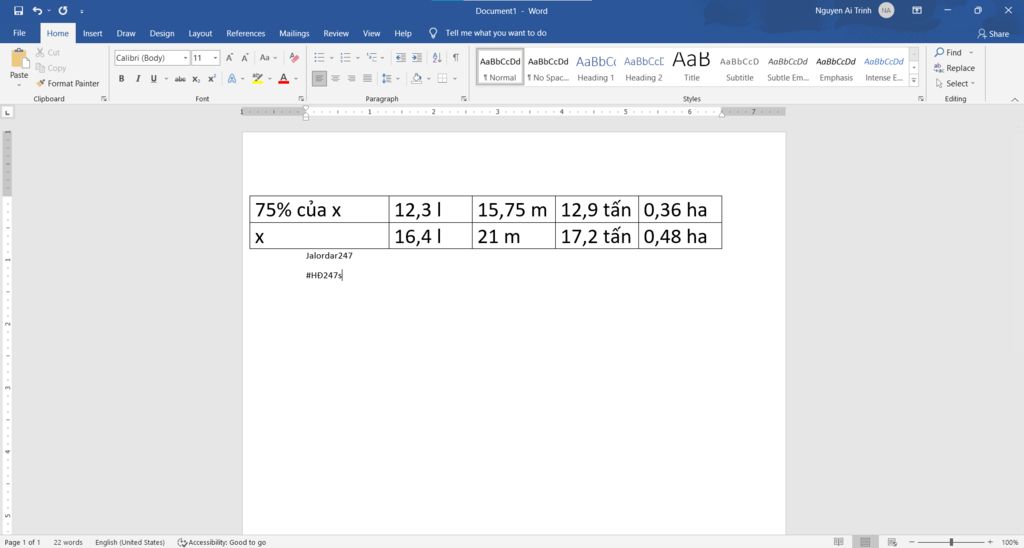
Task: Undo the last action
Action: (x=37, y=11)
